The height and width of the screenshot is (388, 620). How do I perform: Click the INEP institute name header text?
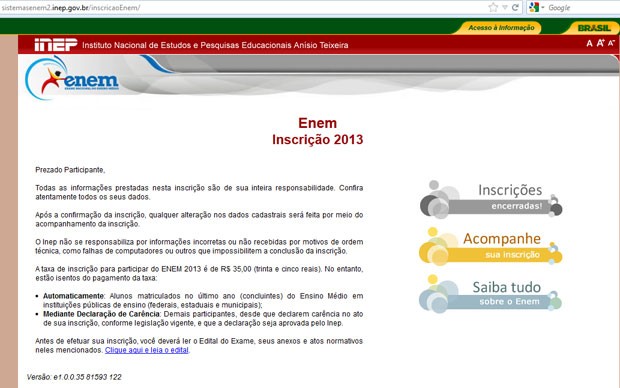coord(215,45)
